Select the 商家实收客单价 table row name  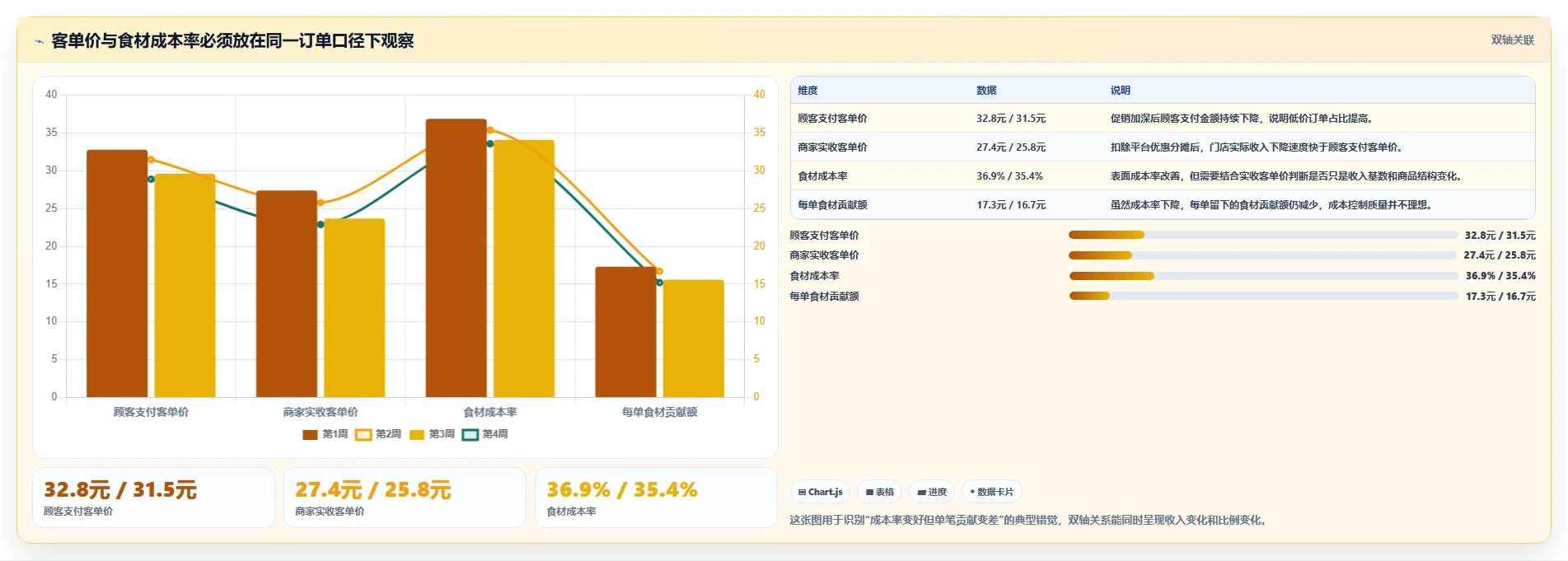pos(832,147)
